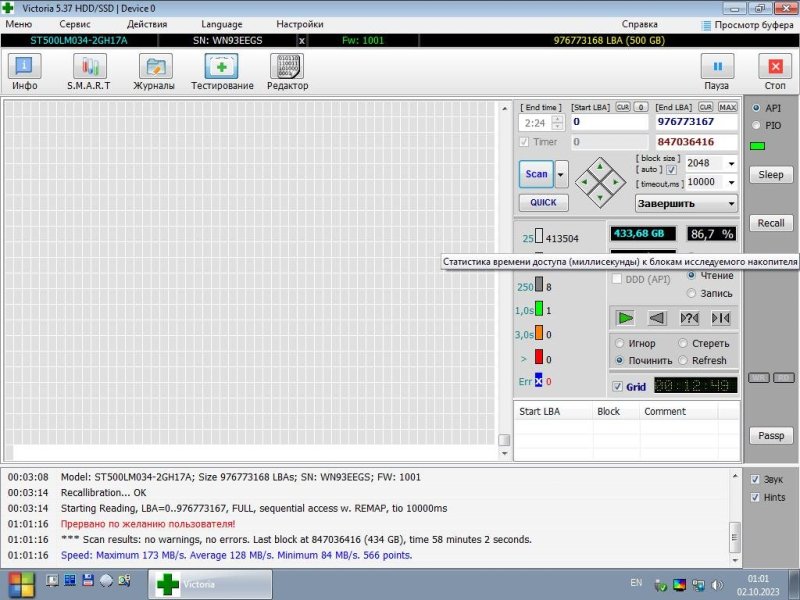800x600 pixels.
Task: Open the Журналы logs
Action: (x=155, y=68)
